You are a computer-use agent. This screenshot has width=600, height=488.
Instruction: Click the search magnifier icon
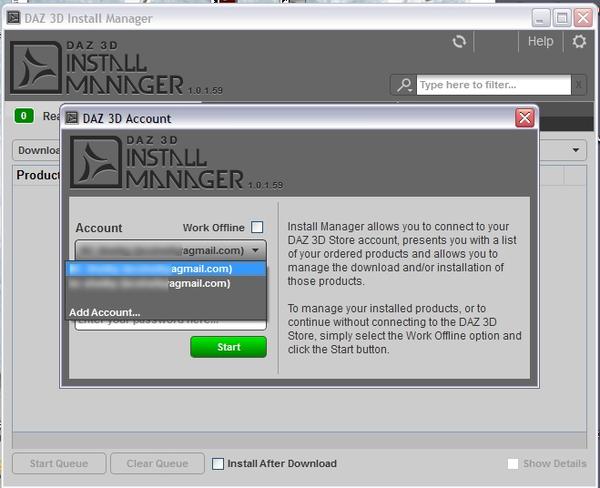click(x=404, y=85)
